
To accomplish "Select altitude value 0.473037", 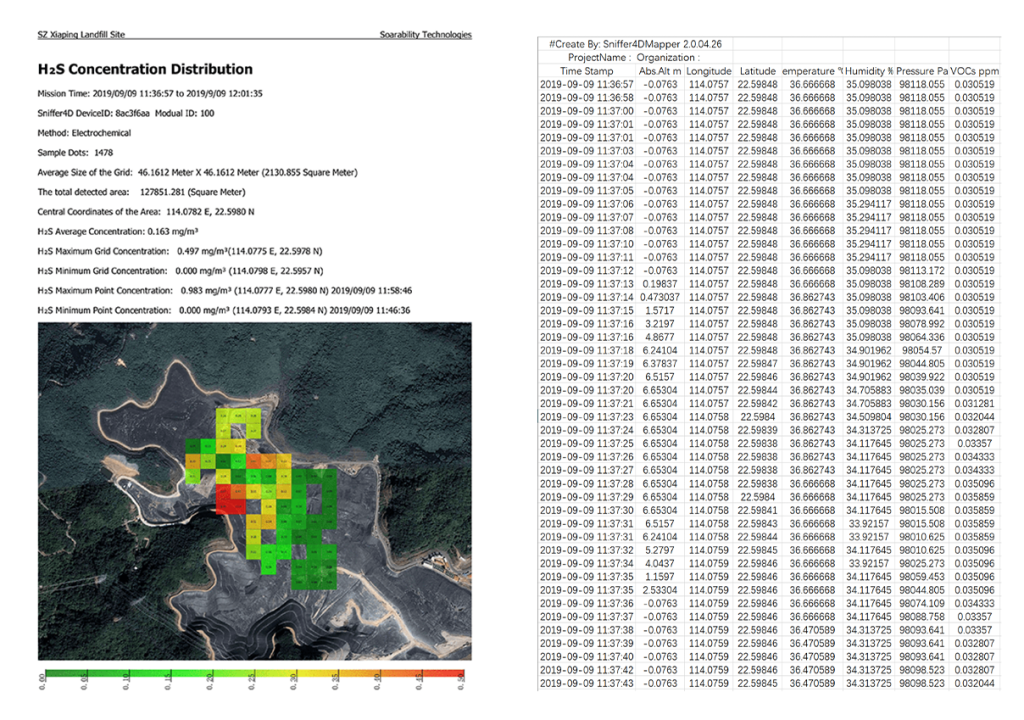I will click(660, 297).
